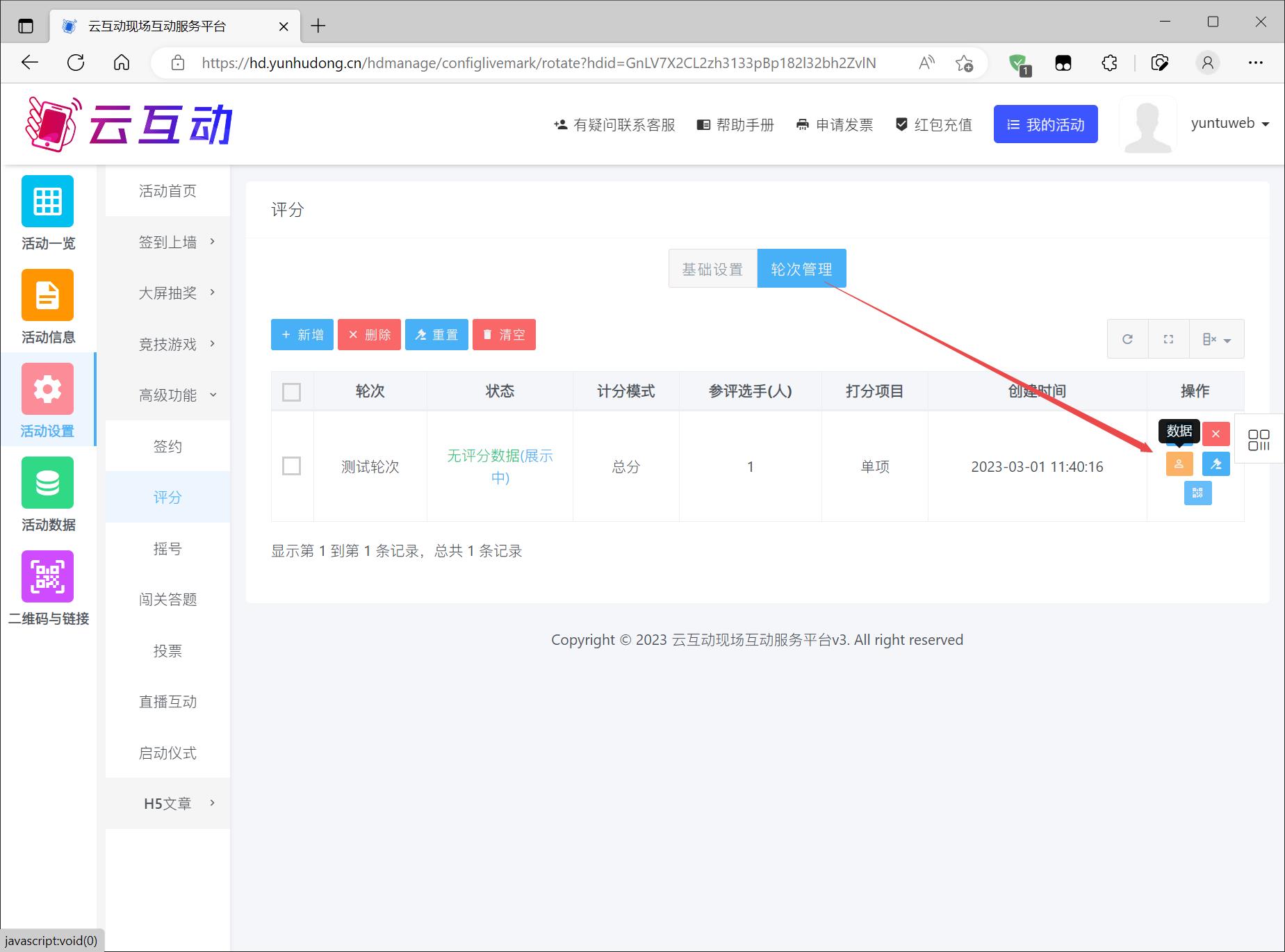Image resolution: width=1285 pixels, height=952 pixels.
Task: Click the red X delete icon in row
Action: tap(1216, 434)
